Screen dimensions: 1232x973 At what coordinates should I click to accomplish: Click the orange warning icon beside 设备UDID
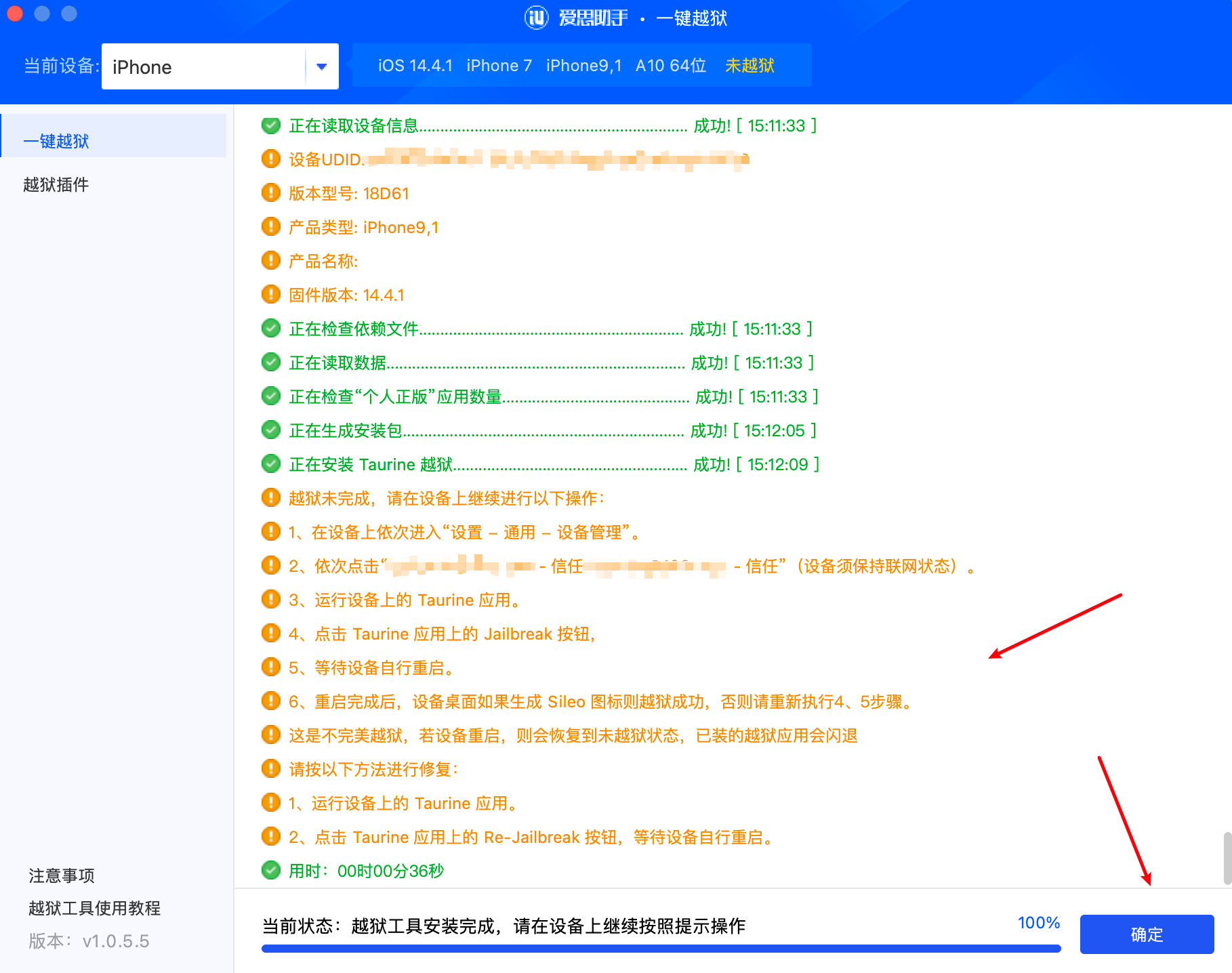click(271, 159)
